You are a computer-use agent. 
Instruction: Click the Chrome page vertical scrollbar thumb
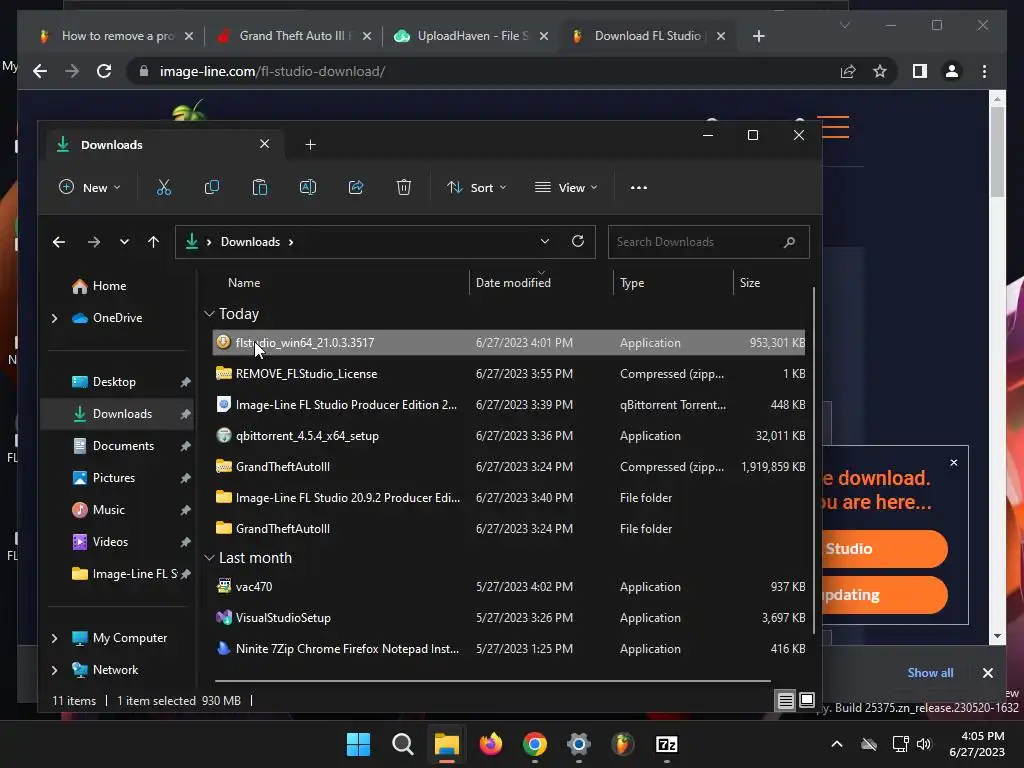(997, 150)
